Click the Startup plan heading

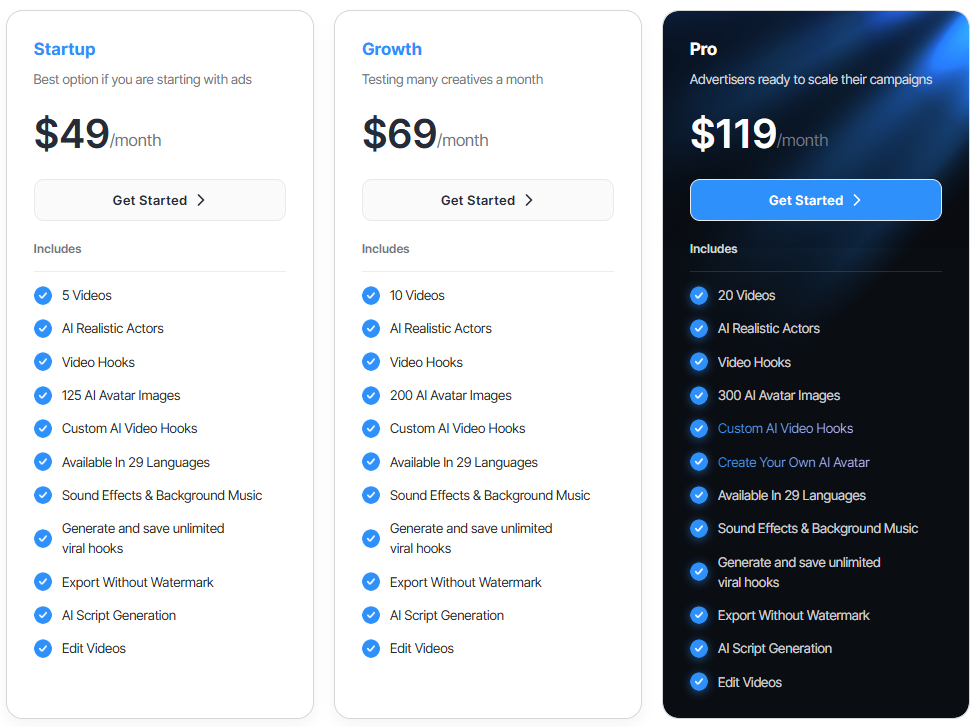click(x=64, y=49)
